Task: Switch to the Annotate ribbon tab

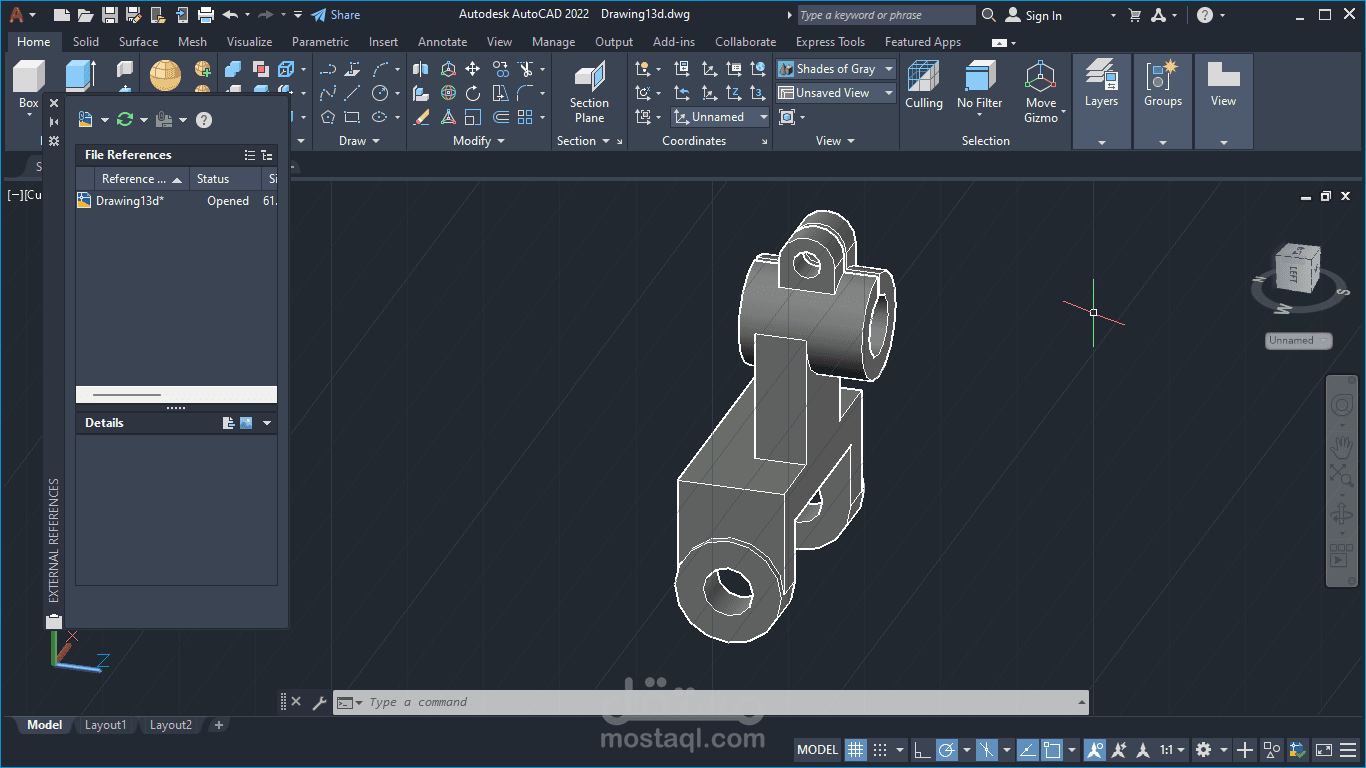Action: 442,42
